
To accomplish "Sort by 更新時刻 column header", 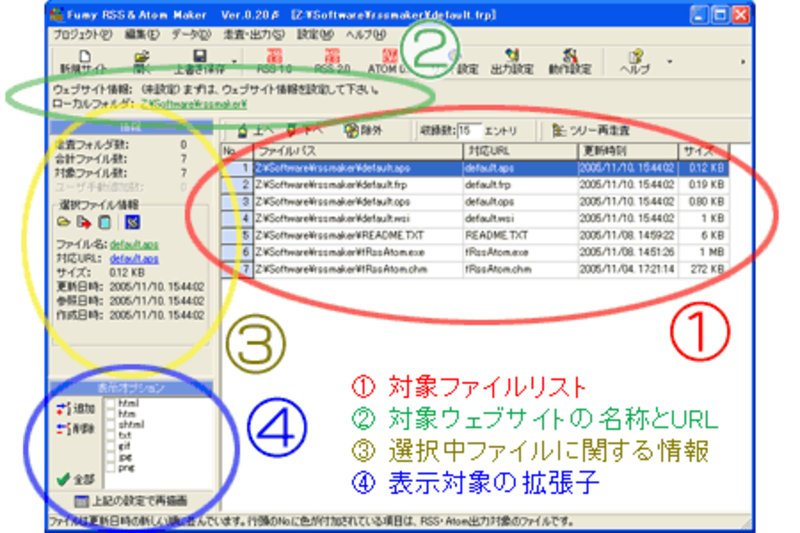I will coord(628,151).
